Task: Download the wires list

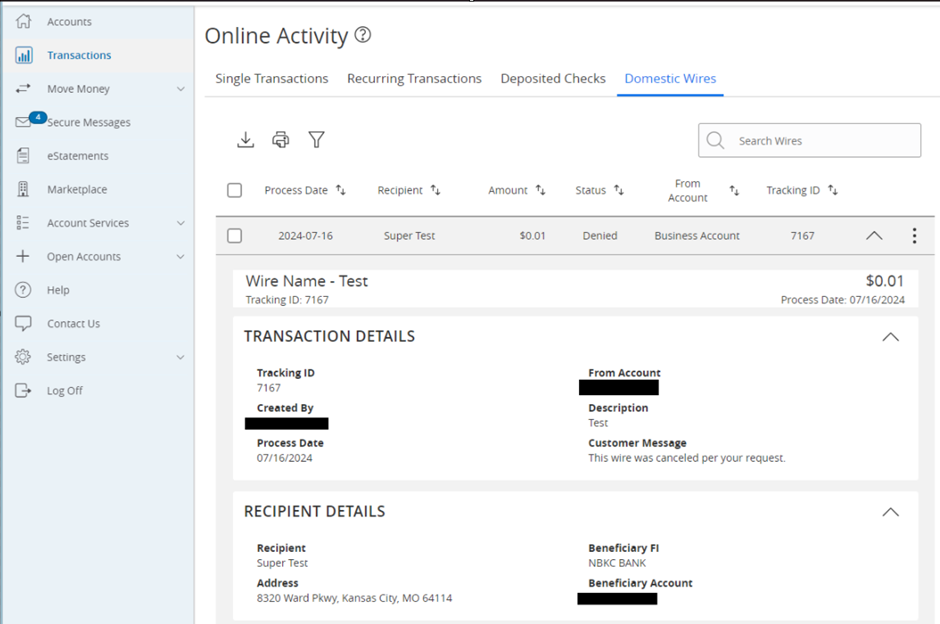Action: (245, 140)
